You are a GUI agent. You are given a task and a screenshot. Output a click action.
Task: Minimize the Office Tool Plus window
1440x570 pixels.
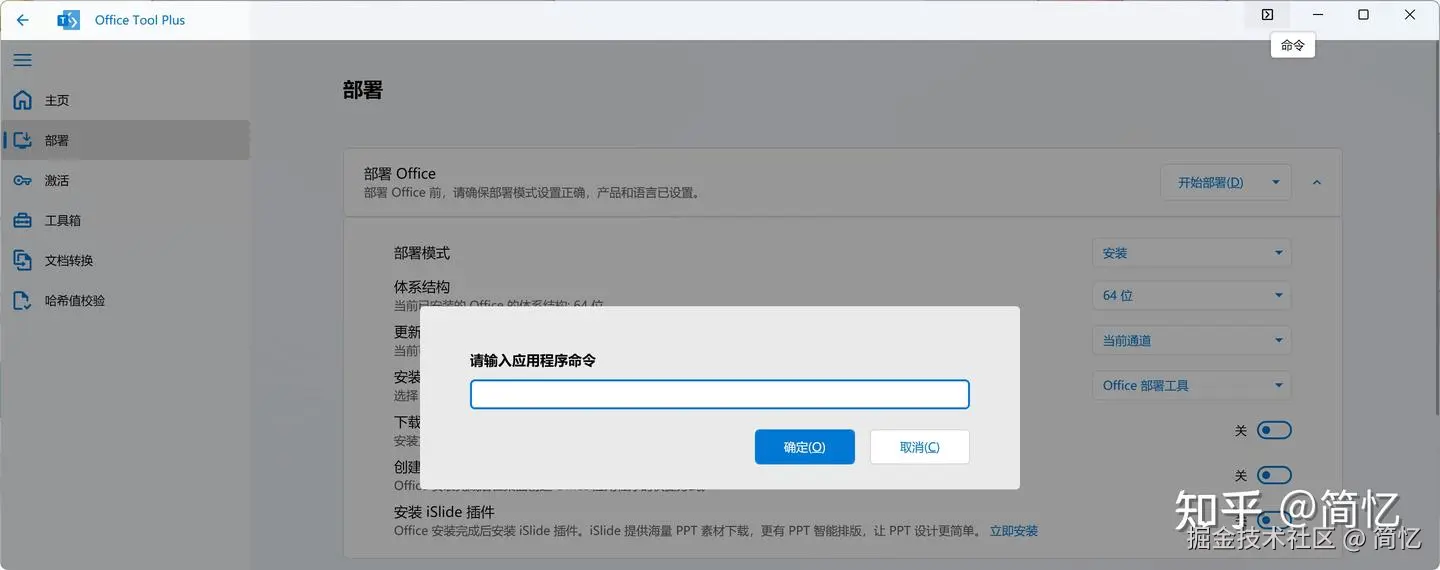(x=1318, y=15)
